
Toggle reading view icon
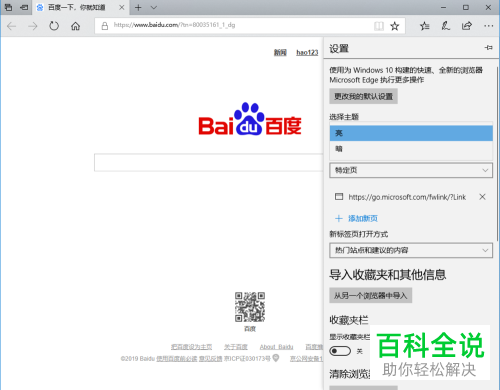point(379,26)
